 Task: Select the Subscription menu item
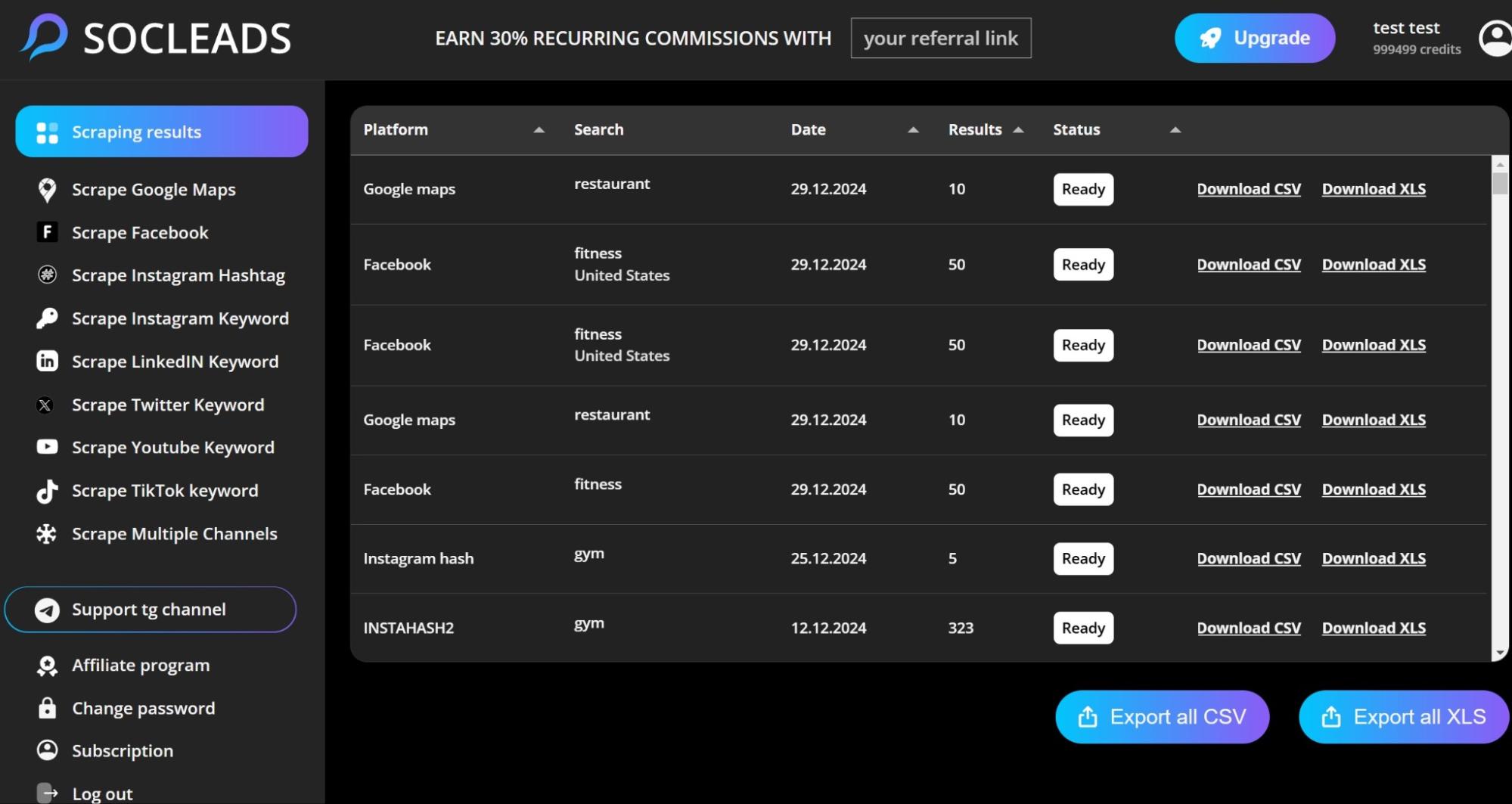(122, 751)
